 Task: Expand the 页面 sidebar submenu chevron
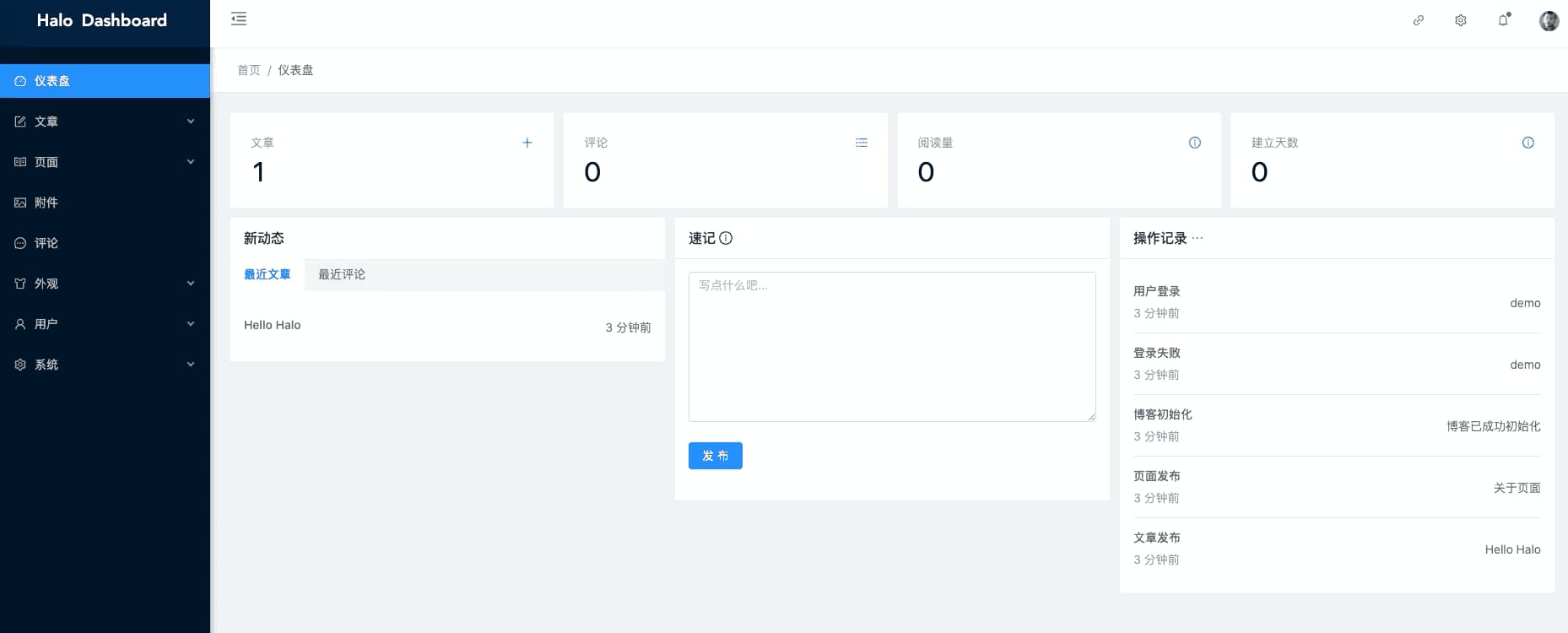point(191,162)
